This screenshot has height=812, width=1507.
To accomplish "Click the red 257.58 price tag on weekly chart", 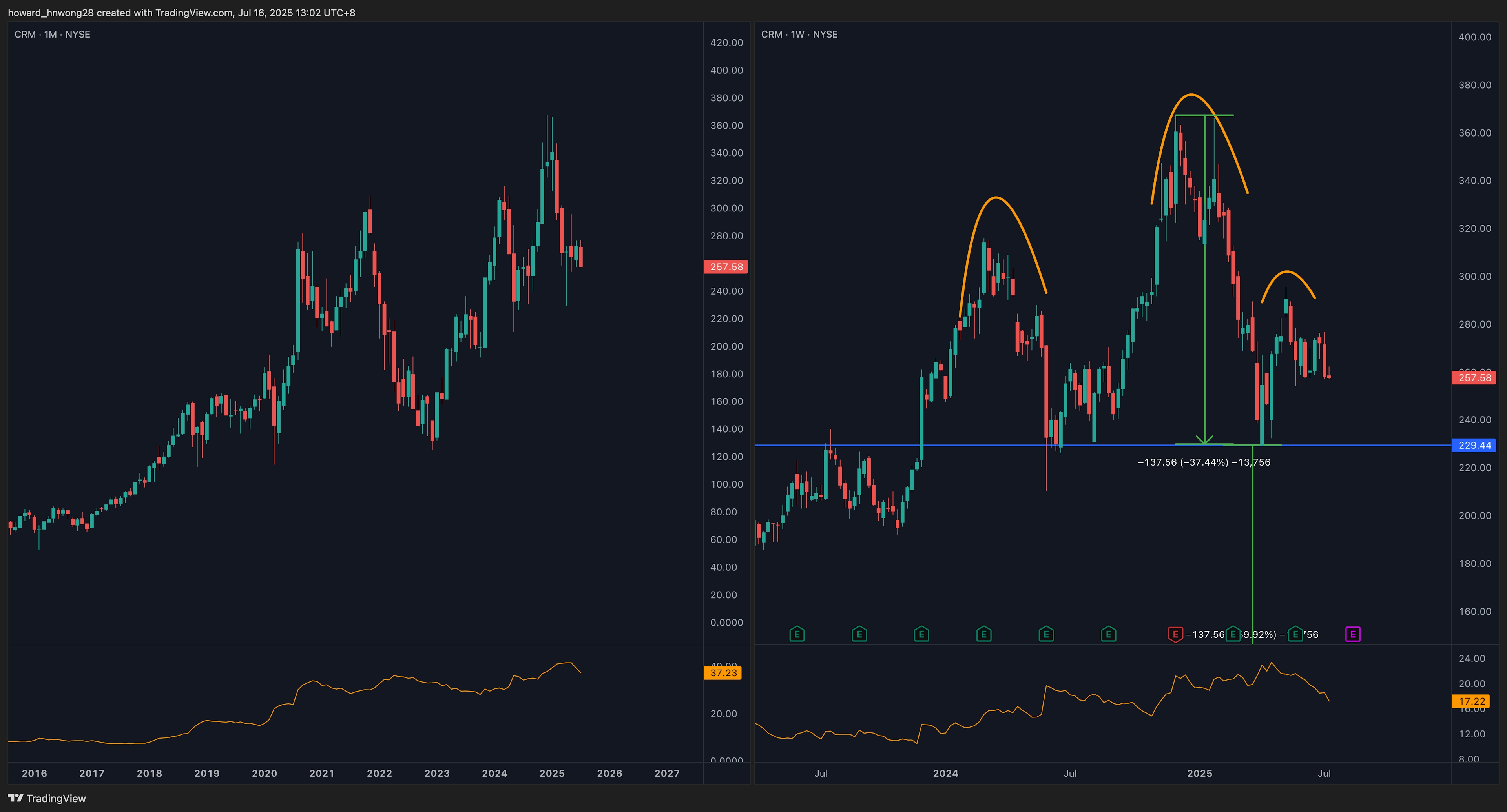I will pyautogui.click(x=1474, y=378).
